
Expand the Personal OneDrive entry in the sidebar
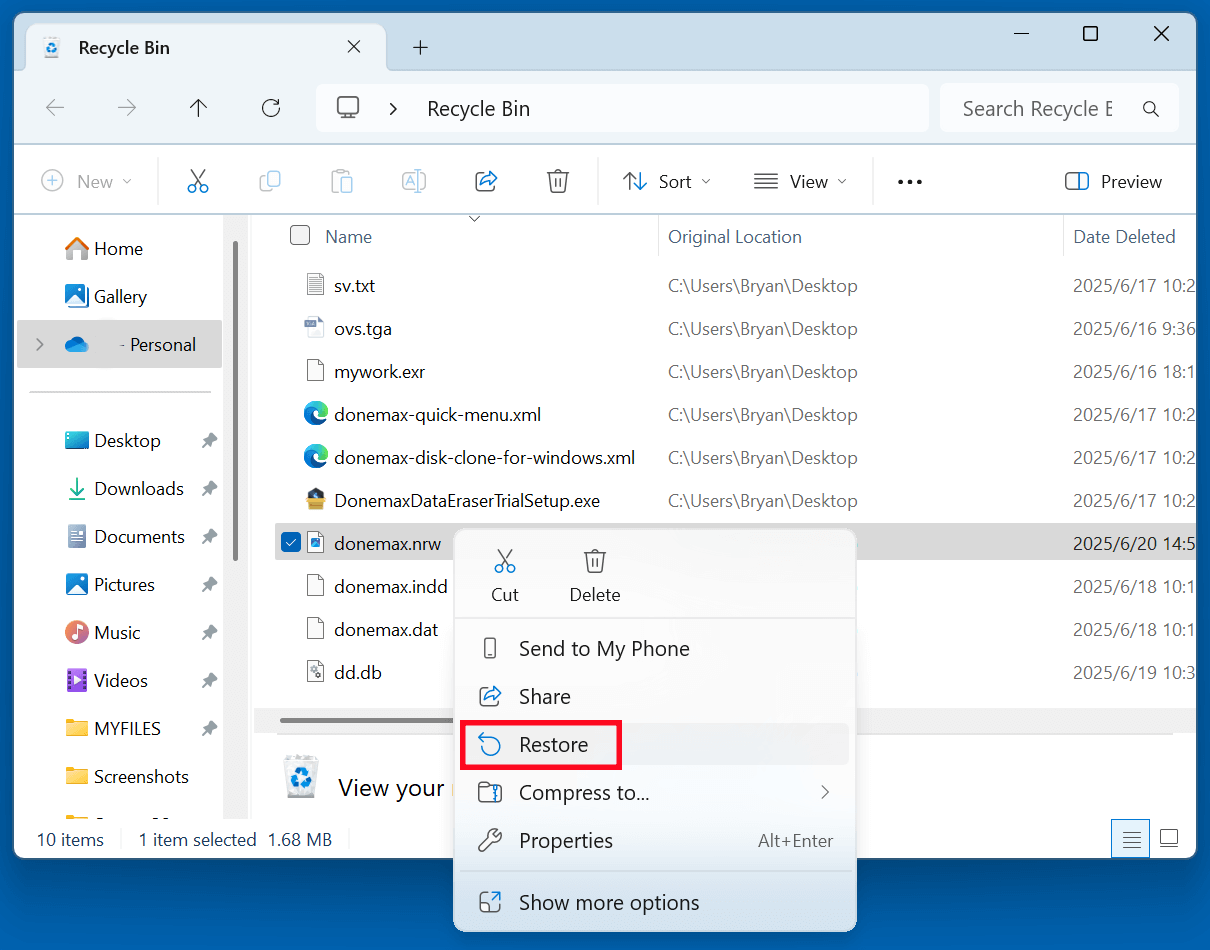click(39, 344)
